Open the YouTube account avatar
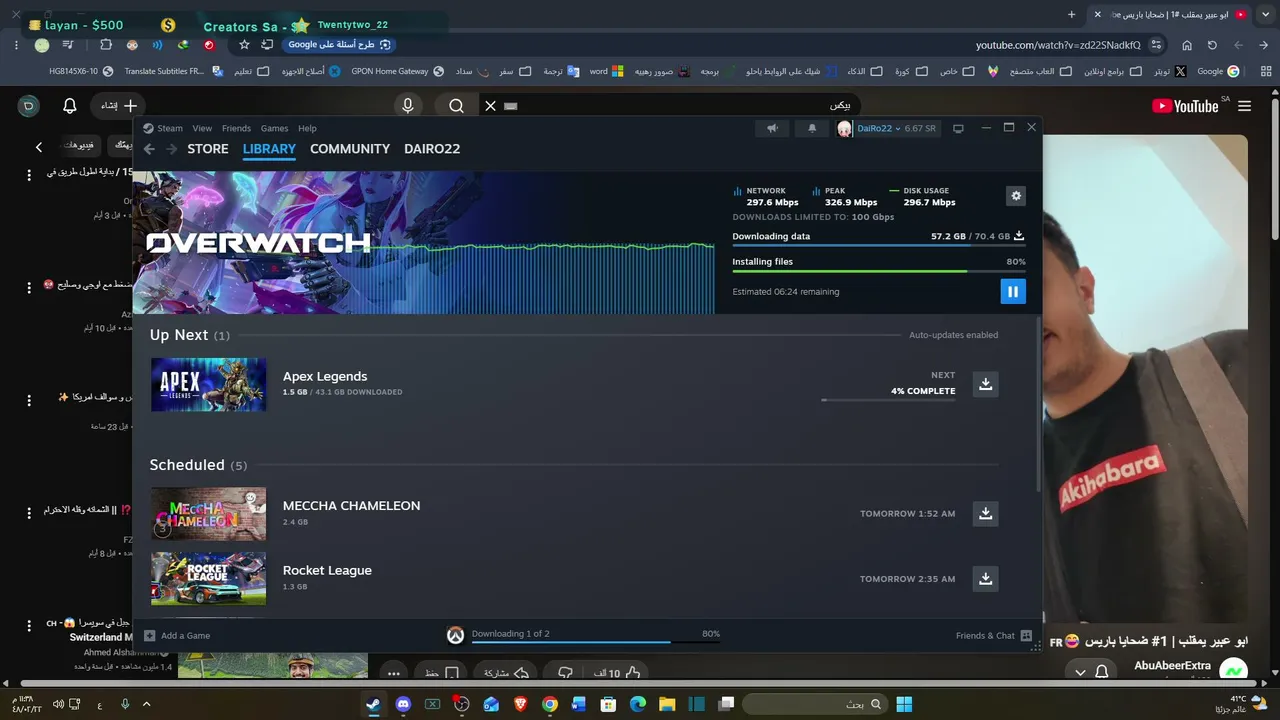The height and width of the screenshot is (720, 1280). 28,106
